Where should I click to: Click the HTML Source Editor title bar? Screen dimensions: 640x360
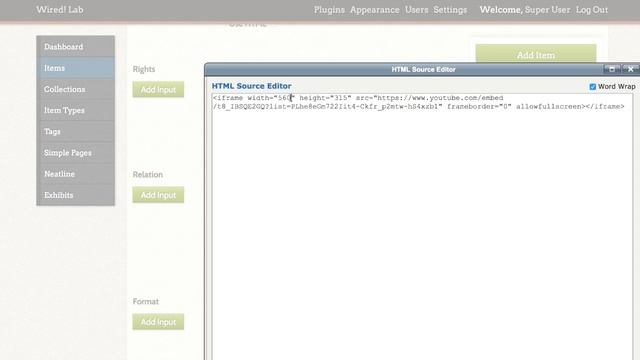423,69
